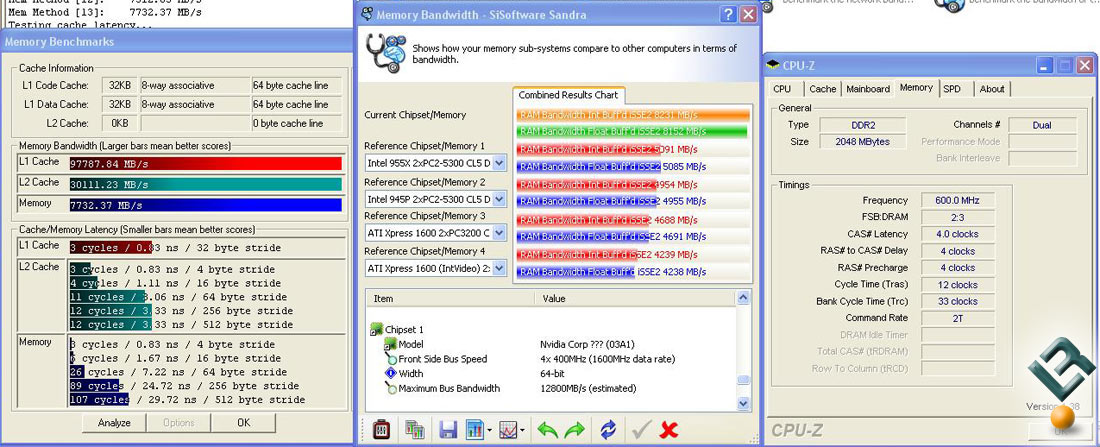Switch to the CPU tab in CPU-Z

pyautogui.click(x=782, y=89)
